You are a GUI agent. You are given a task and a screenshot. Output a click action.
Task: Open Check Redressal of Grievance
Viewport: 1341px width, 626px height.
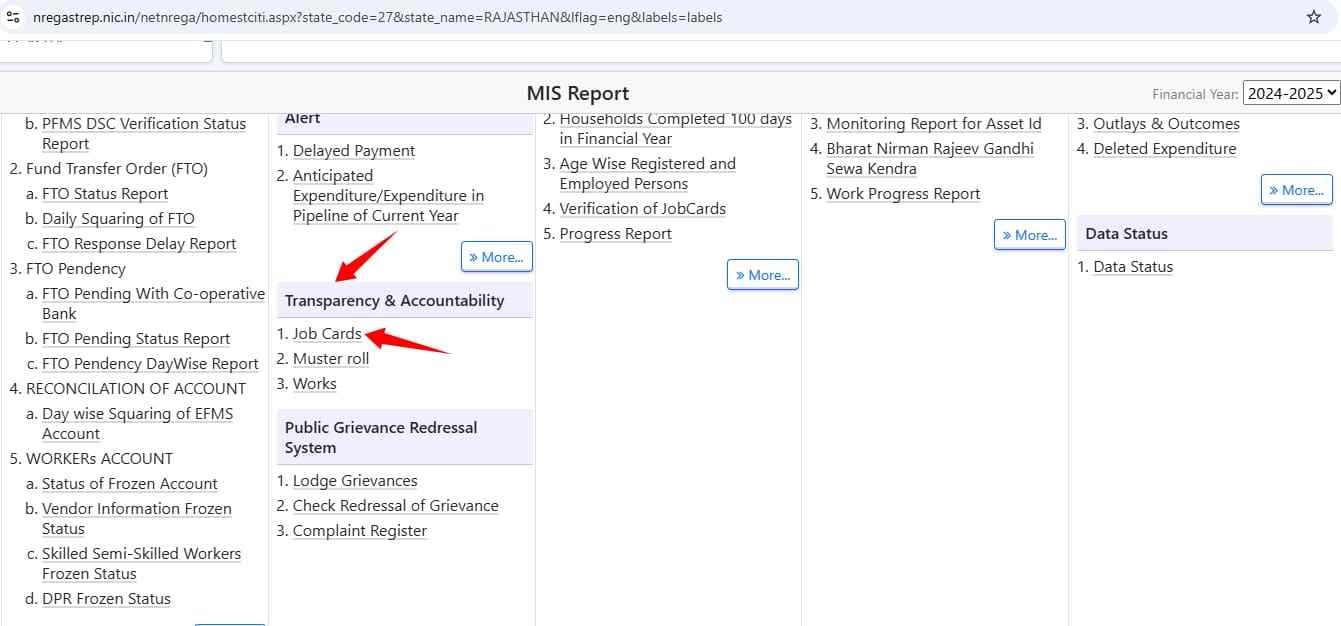[x=395, y=506]
